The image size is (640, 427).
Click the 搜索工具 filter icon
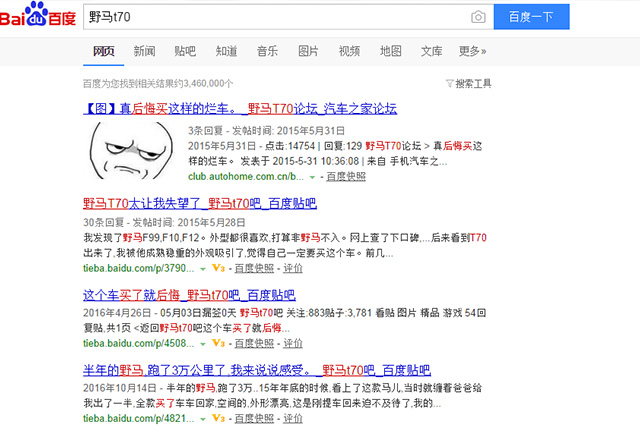(448, 84)
